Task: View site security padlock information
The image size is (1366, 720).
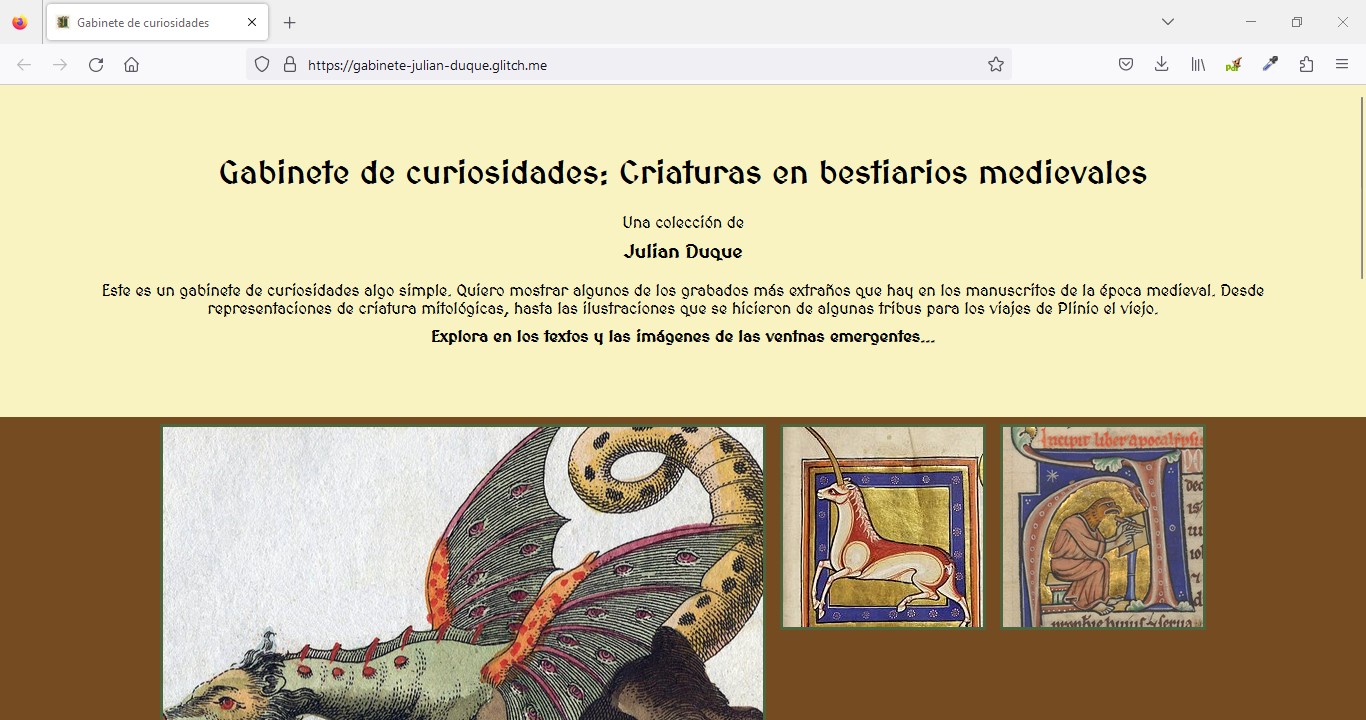Action: pos(290,65)
